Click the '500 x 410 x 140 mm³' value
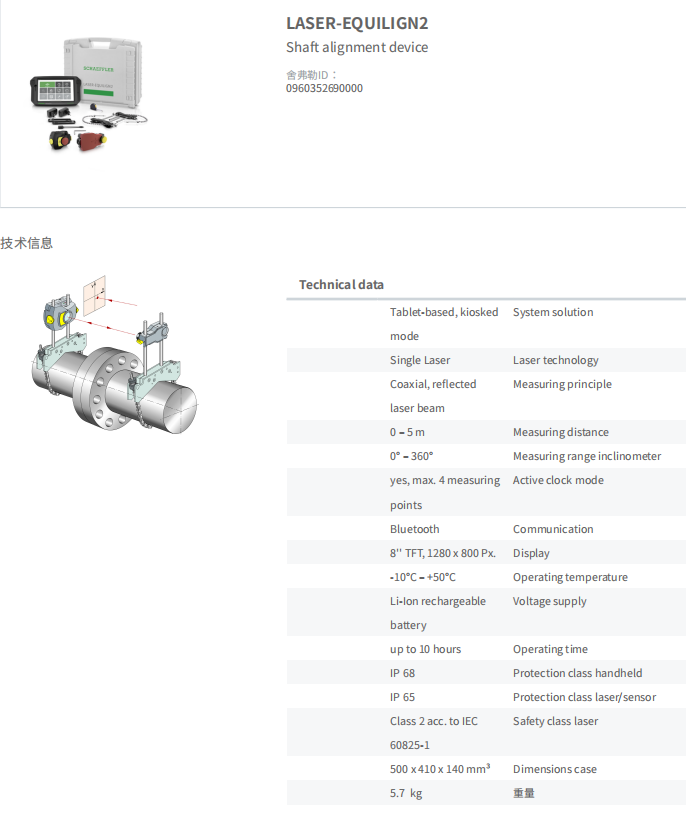This screenshot has height=813, width=686. pos(440,769)
